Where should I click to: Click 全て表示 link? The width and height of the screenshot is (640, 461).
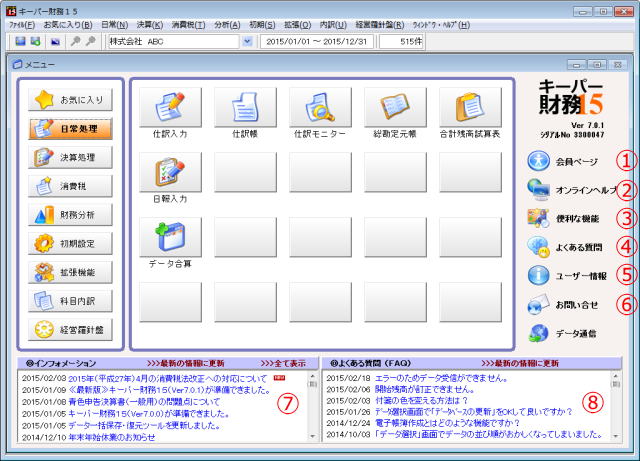[283, 363]
